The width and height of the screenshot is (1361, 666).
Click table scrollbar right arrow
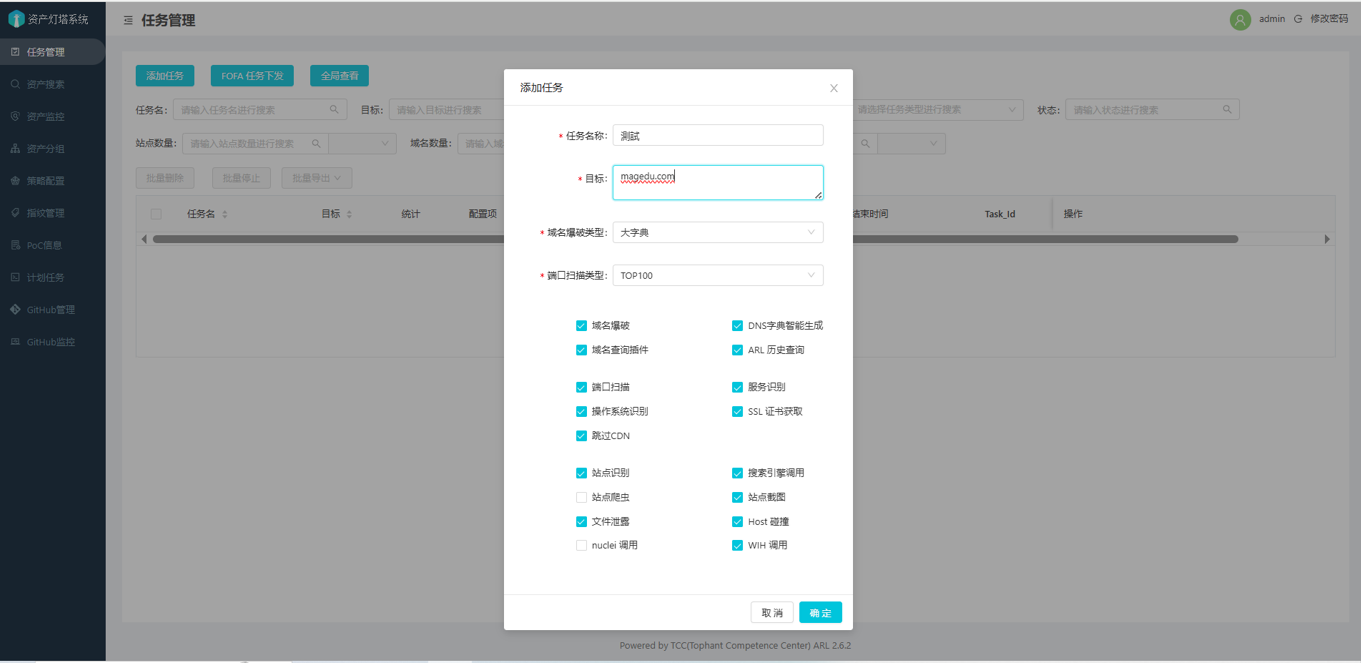pos(1327,239)
